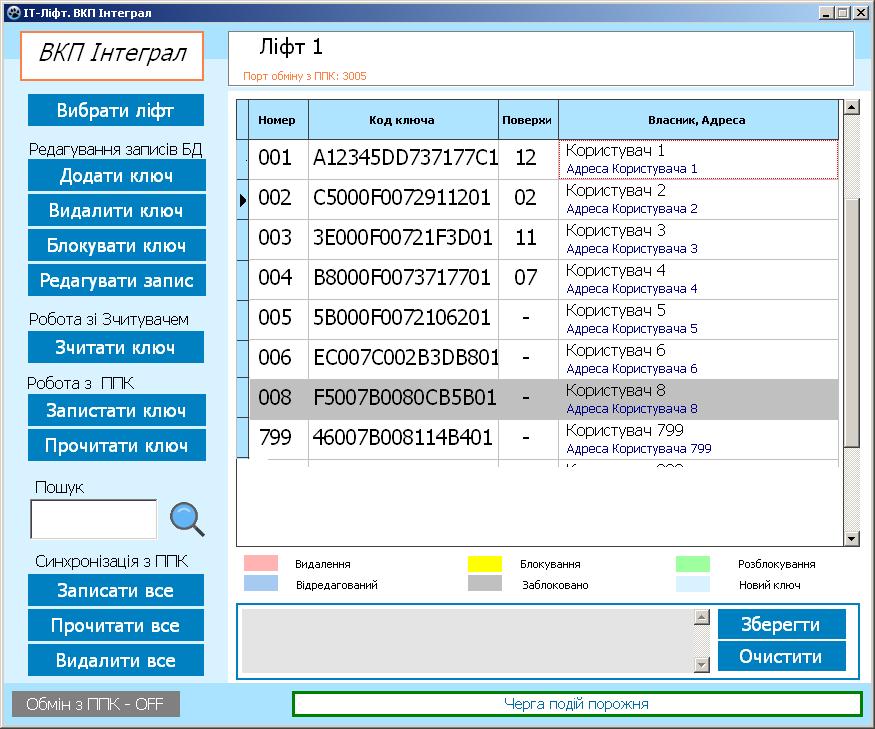Click the Прочитати ключ button
Image resolution: width=875 pixels, height=729 pixels.
click(117, 445)
